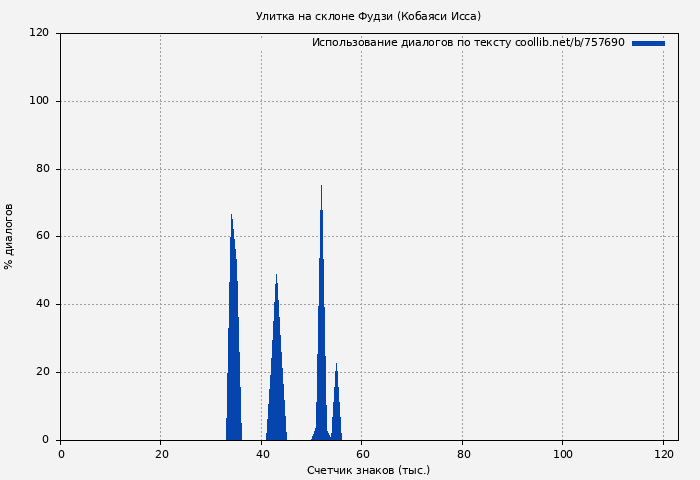Image resolution: width=700 pixels, height=480 pixels.
Task: Click the 20 tick label on horizontal axis
Action: (161, 454)
